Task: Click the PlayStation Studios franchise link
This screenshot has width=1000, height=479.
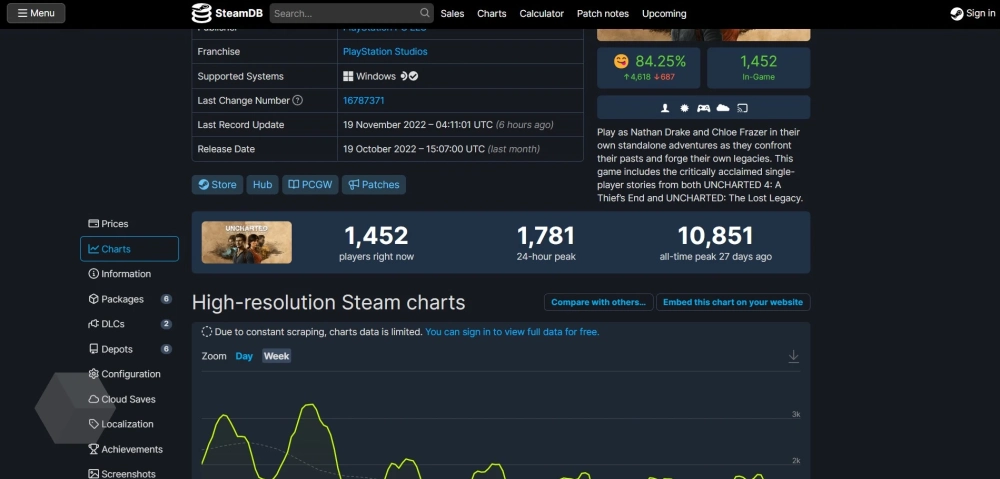Action: [x=385, y=52]
